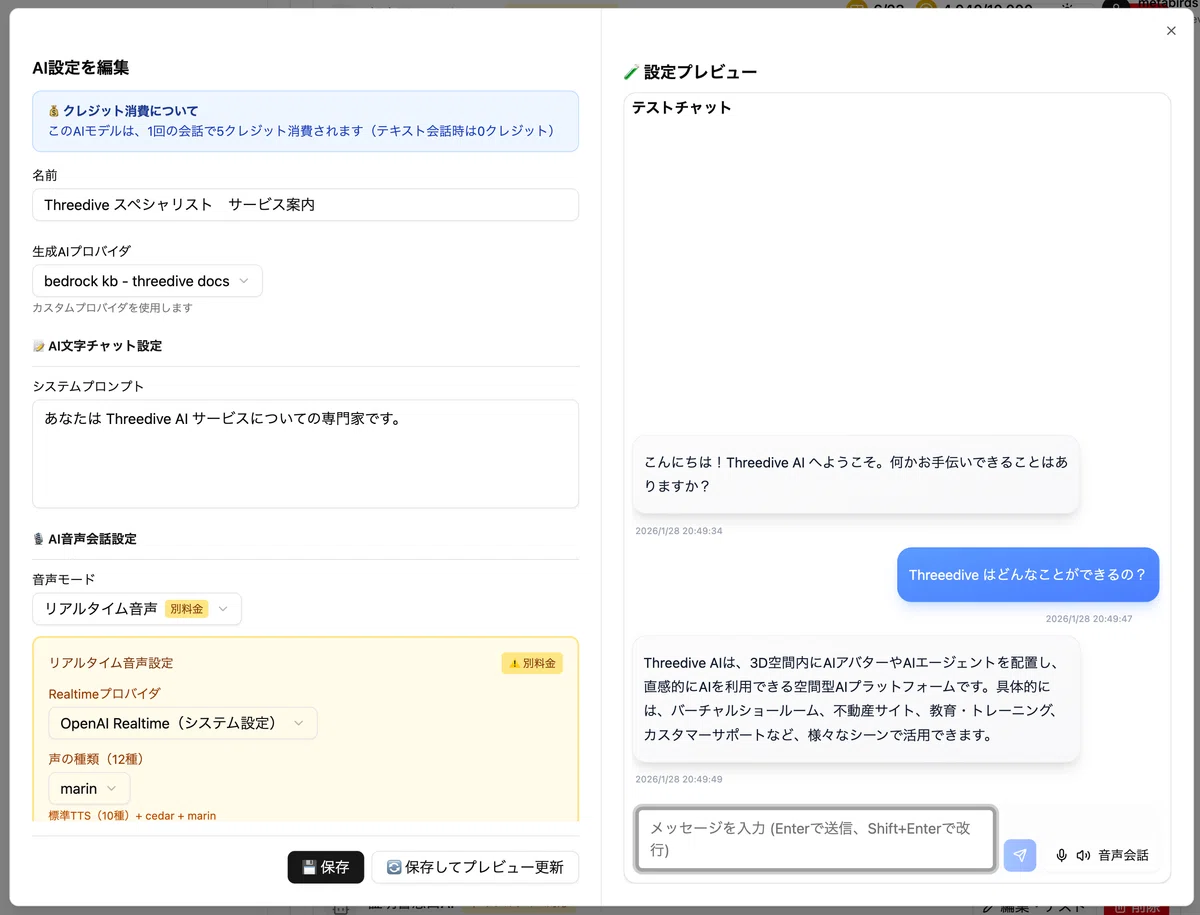
Task: Open the 音声モード dropdown
Action: [136, 608]
